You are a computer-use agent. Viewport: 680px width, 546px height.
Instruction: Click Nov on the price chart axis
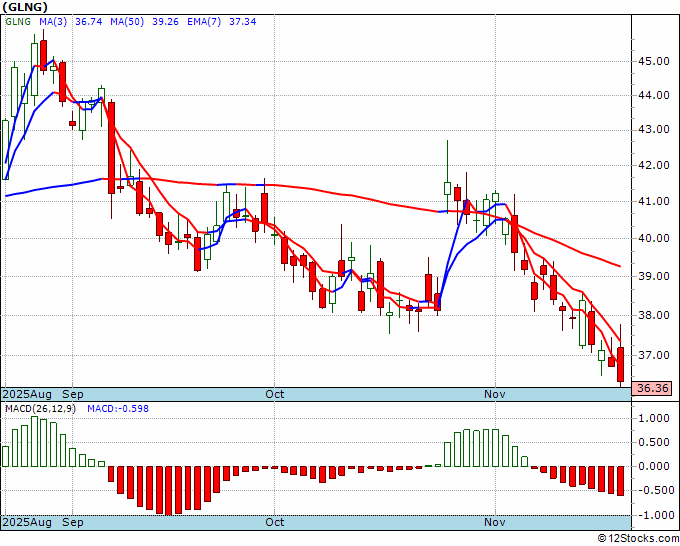click(x=495, y=394)
